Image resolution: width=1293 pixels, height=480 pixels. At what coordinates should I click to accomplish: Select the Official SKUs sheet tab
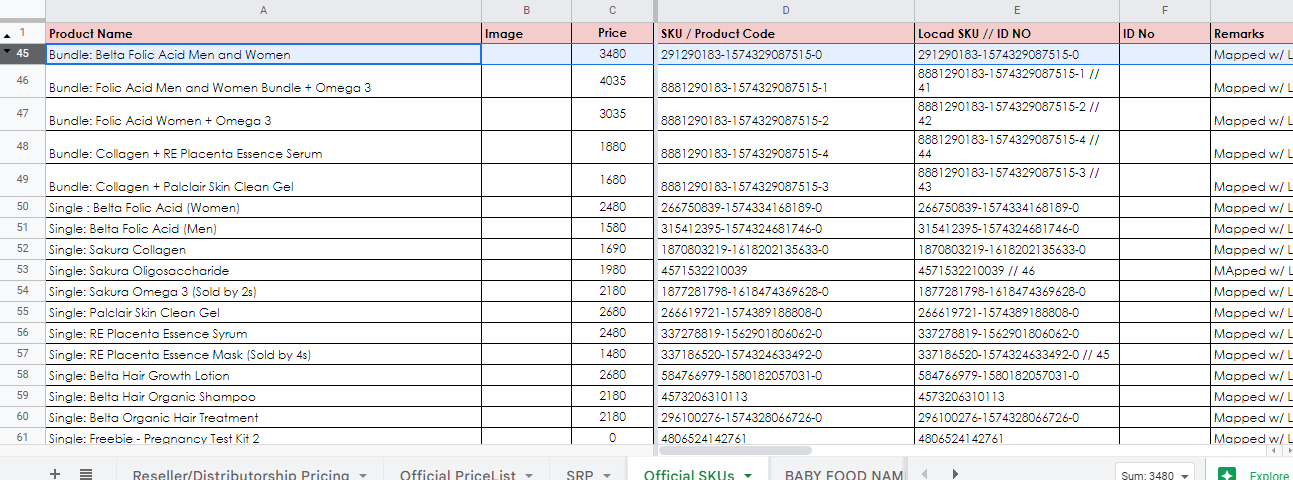point(689,475)
